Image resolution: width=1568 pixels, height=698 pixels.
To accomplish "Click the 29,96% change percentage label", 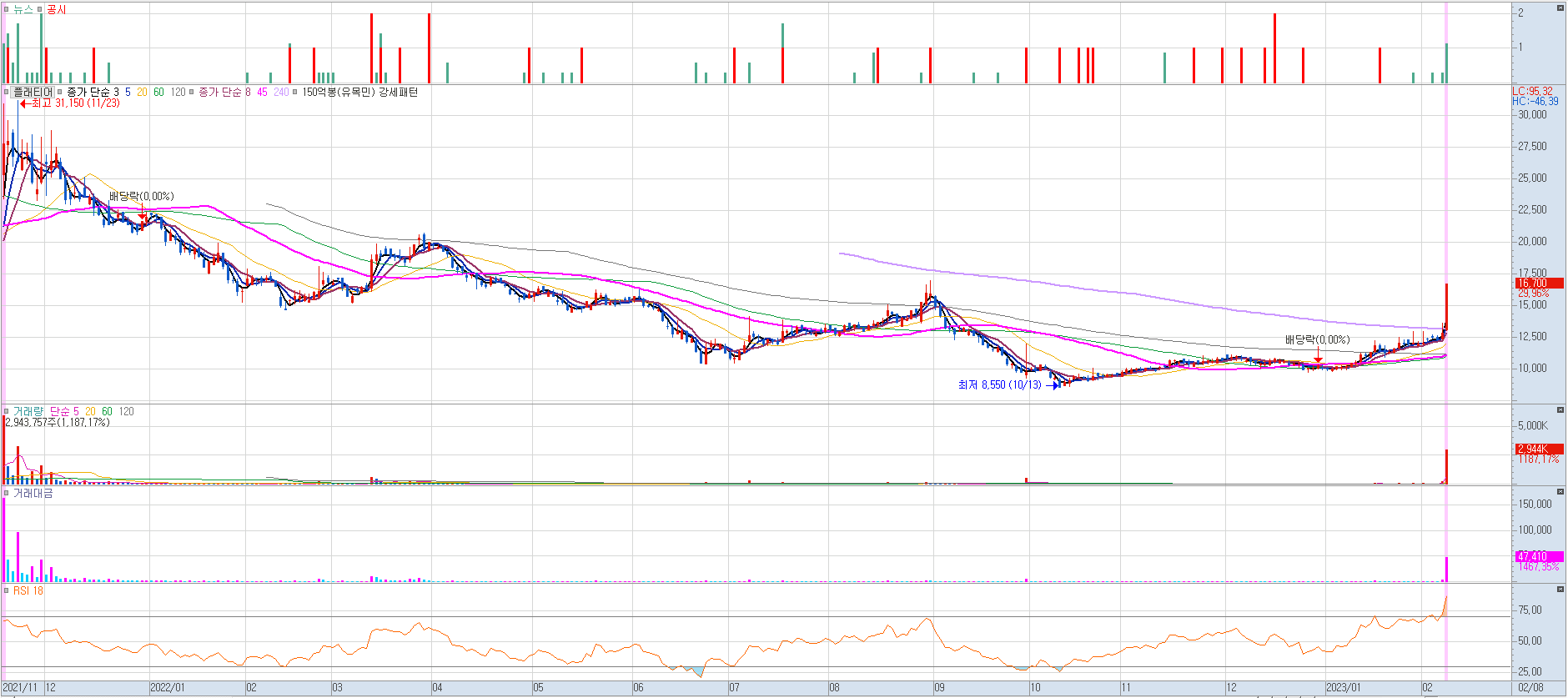I will coord(1534,294).
